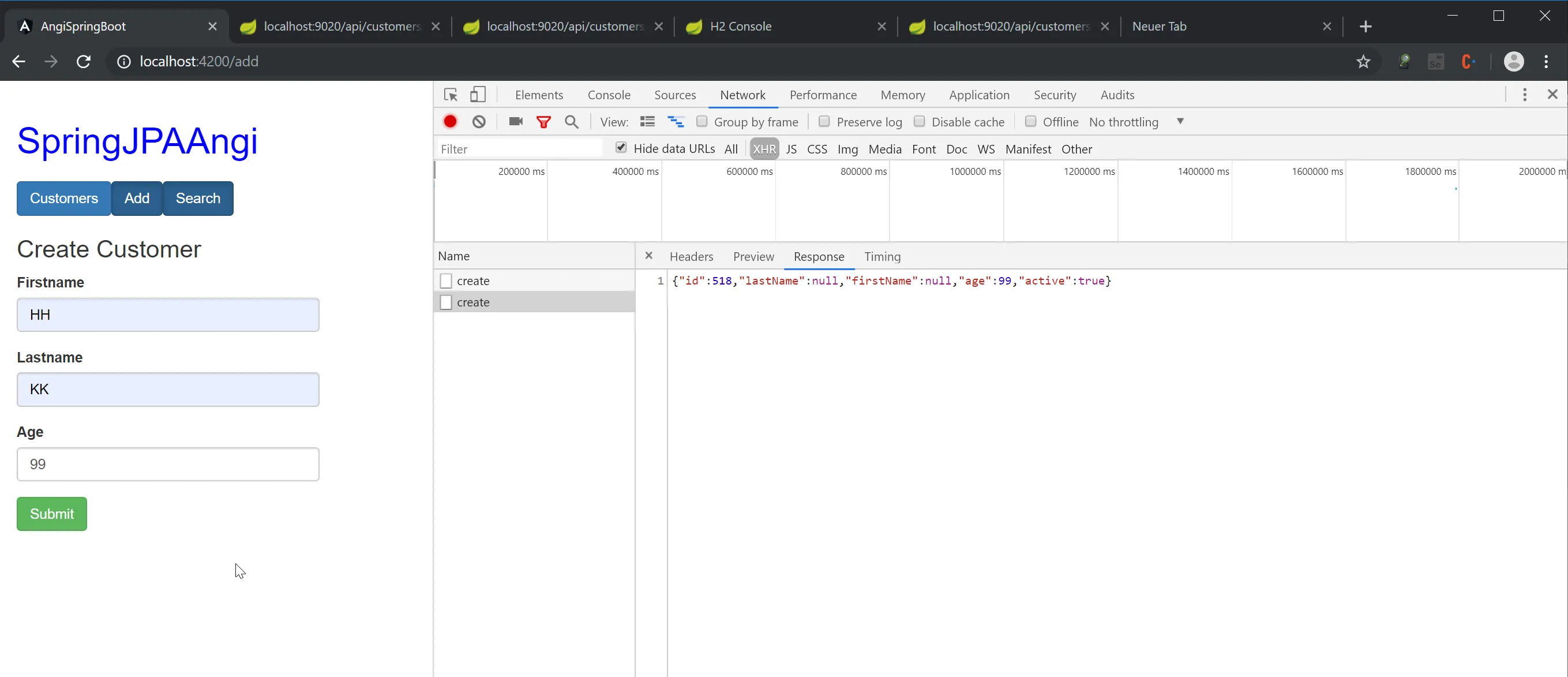Toggle the red filter funnel icon
Screen dimensions: 1568x677
point(543,122)
